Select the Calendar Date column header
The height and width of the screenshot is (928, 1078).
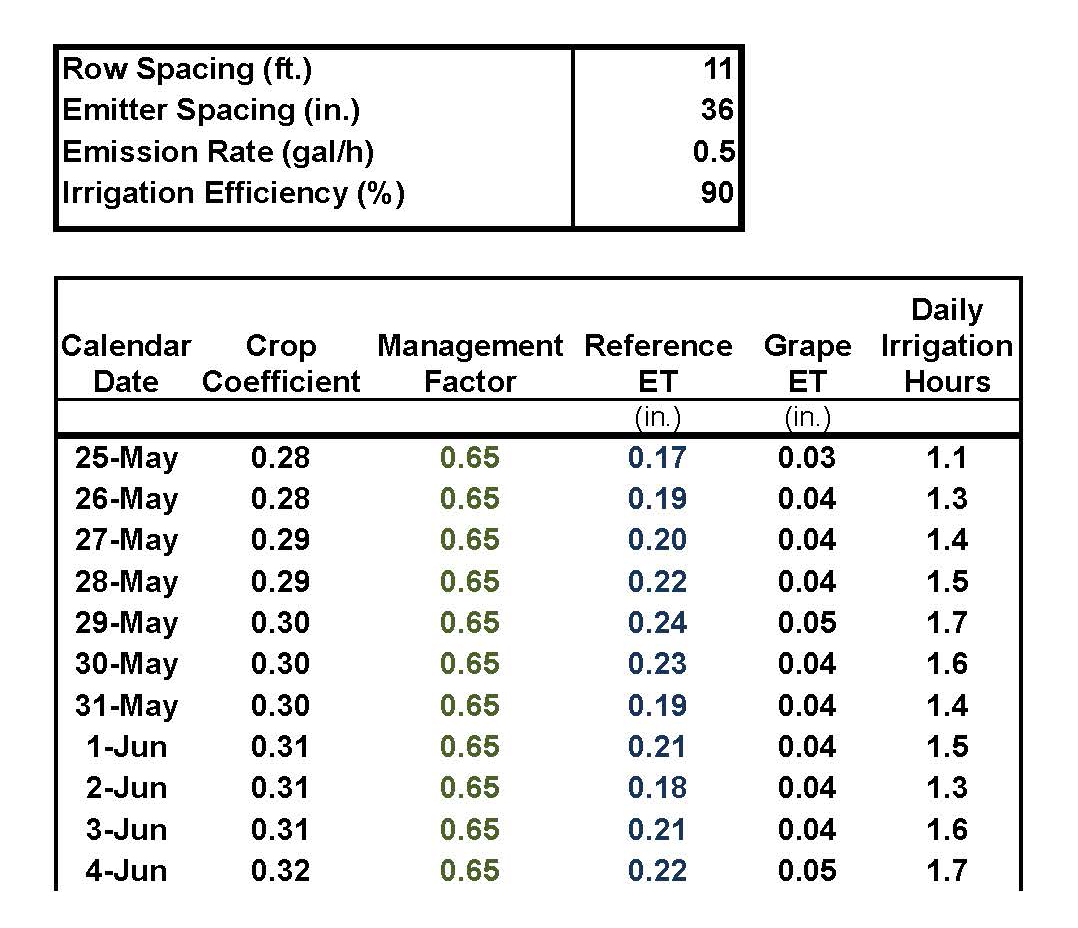126,364
